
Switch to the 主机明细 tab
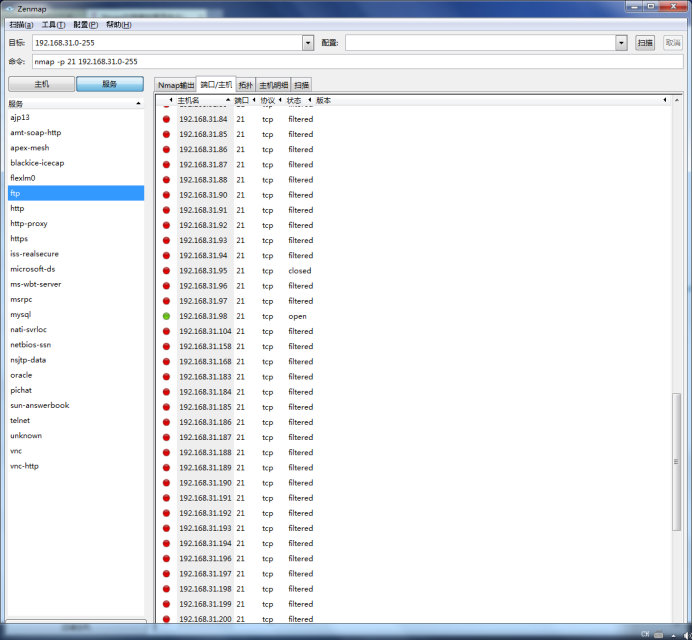click(274, 85)
